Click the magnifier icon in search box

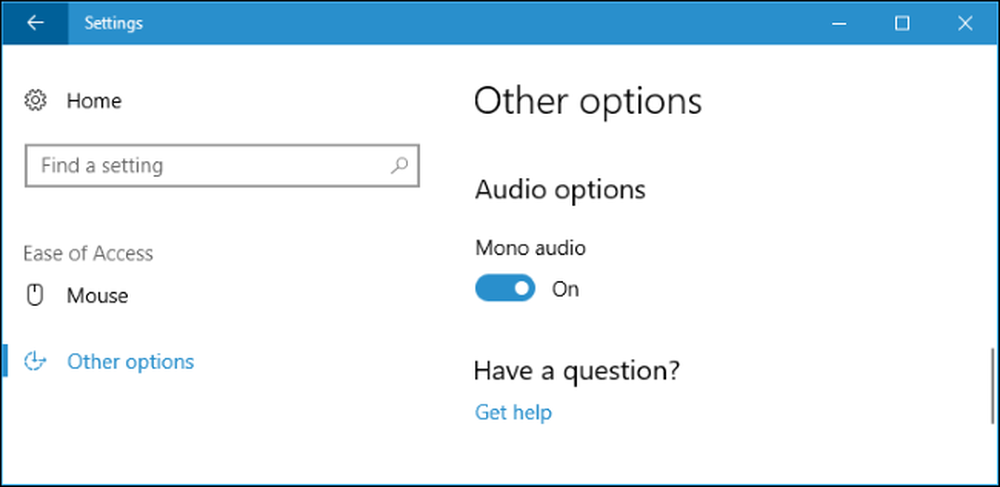(x=399, y=166)
